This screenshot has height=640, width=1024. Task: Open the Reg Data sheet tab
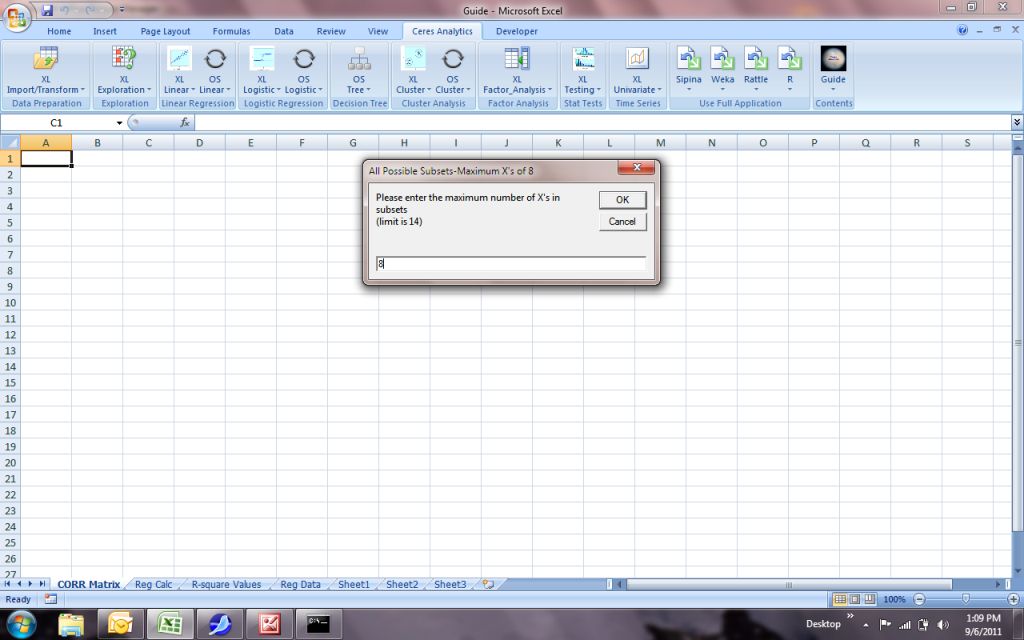click(300, 584)
